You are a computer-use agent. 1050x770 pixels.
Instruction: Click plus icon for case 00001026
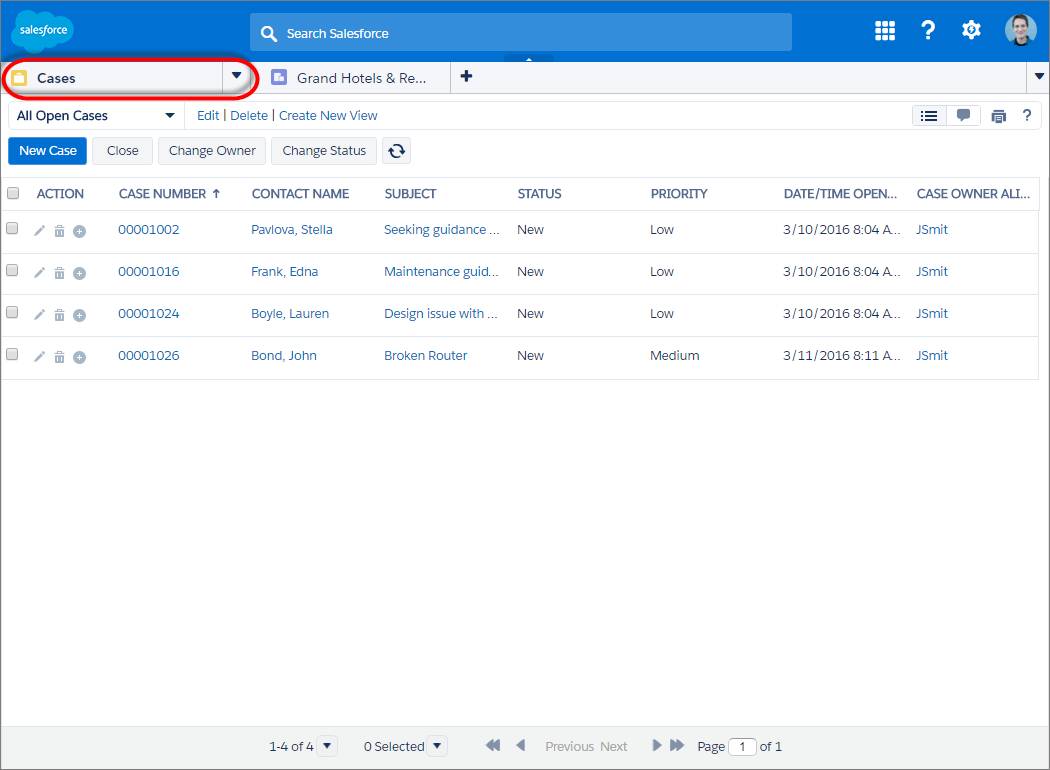(x=79, y=358)
